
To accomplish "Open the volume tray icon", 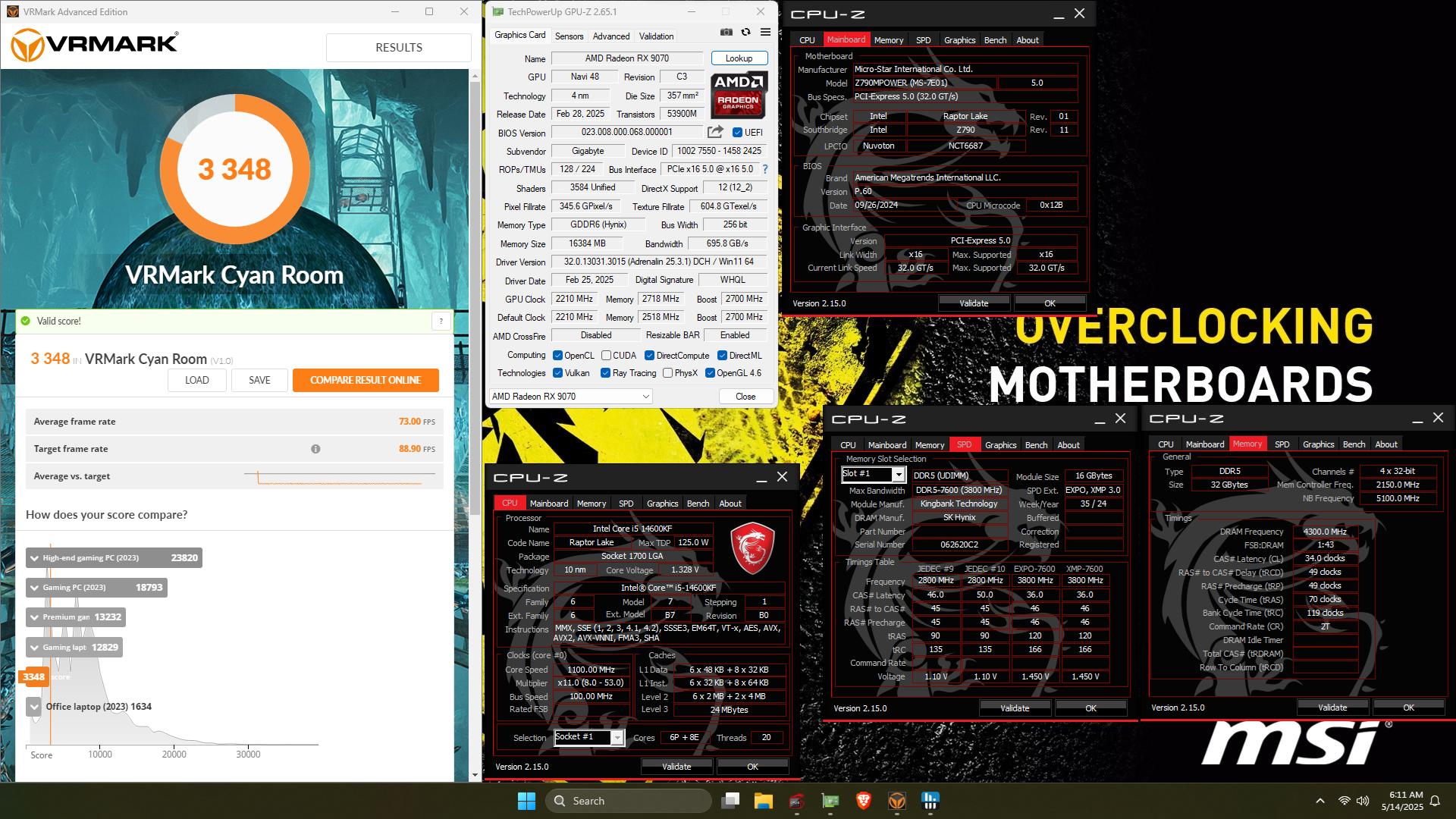I will [x=1363, y=801].
